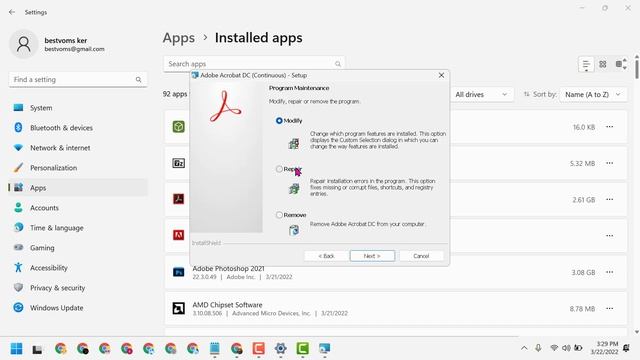Close the Adobe Acrobat DC Setup dialog
Viewport: 640px width, 360px height.
click(441, 75)
